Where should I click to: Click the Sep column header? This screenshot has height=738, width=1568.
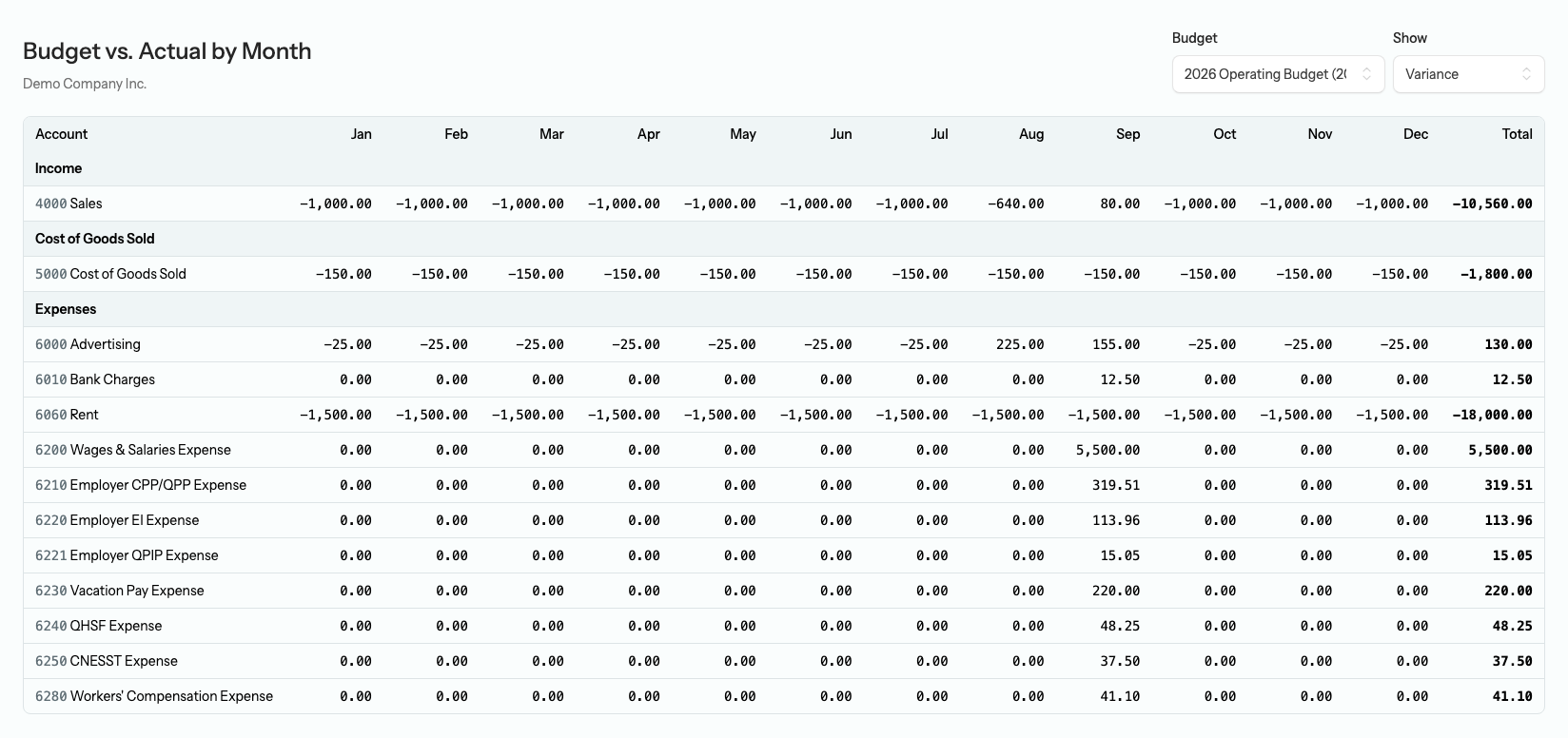1127,134
